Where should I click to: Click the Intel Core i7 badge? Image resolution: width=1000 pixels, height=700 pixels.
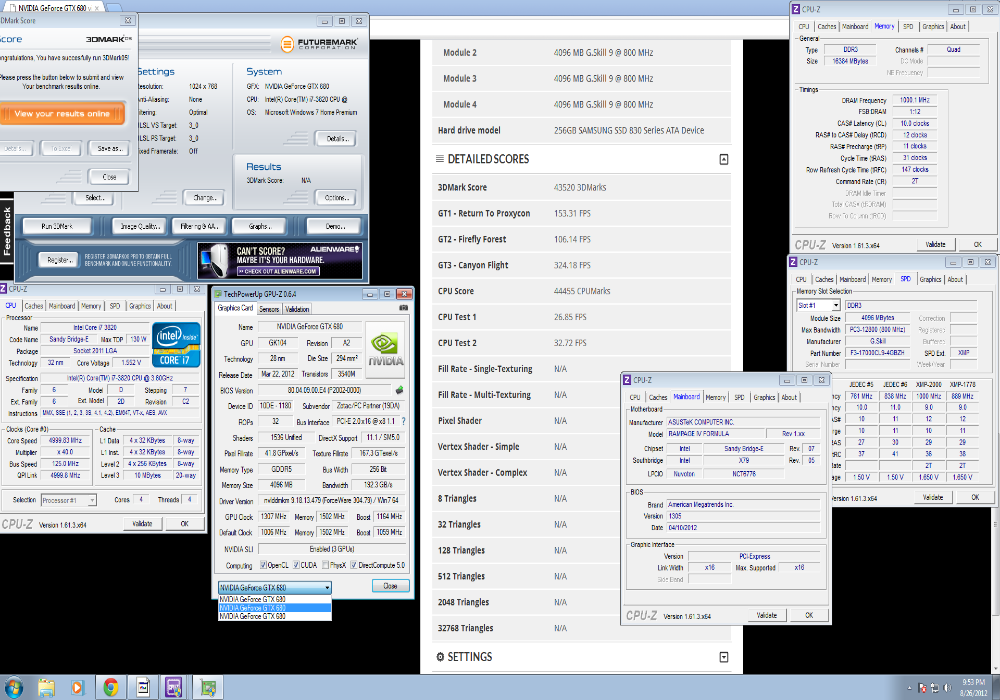pyautogui.click(x=177, y=344)
